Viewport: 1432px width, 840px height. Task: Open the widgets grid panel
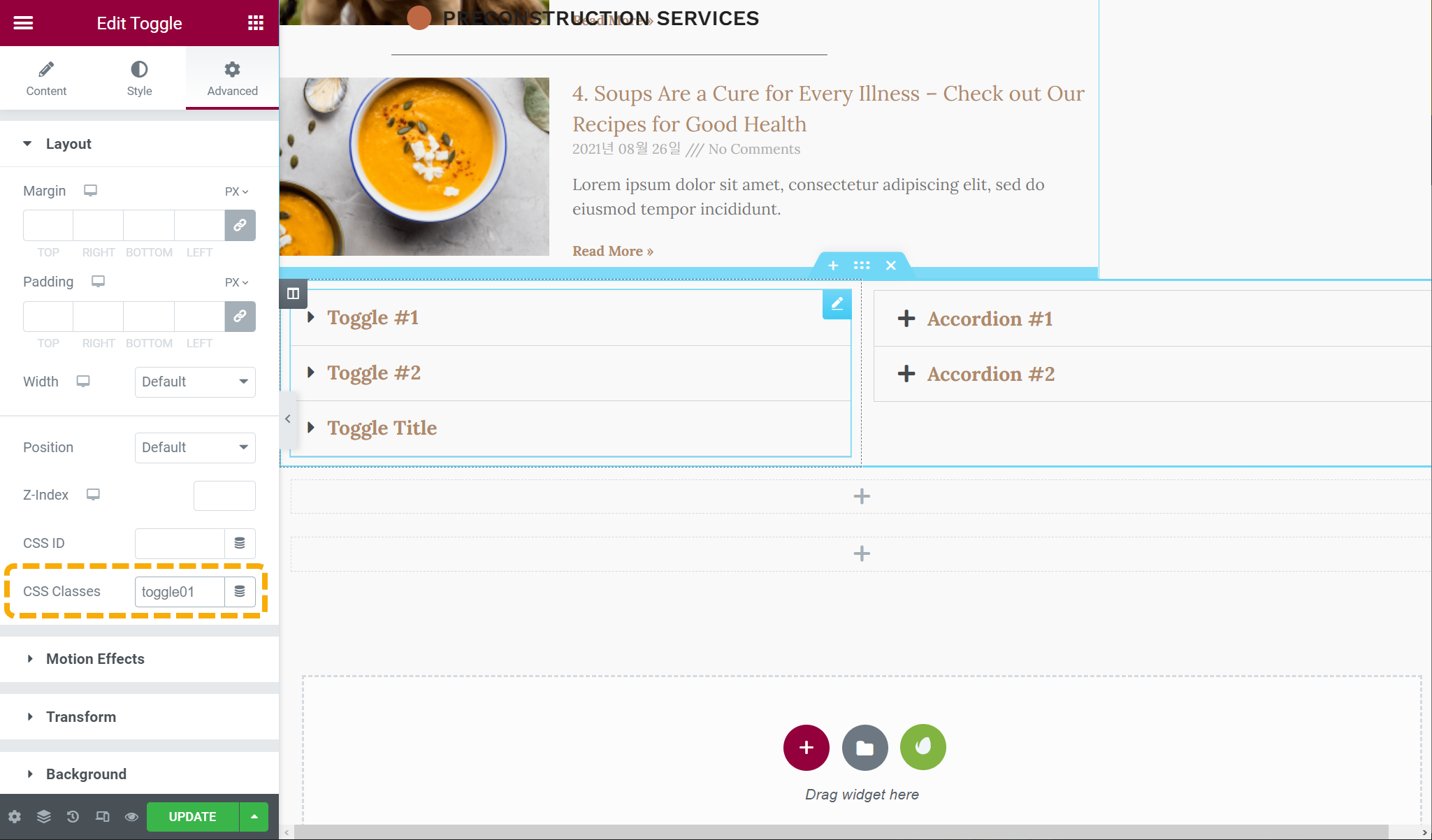click(256, 23)
